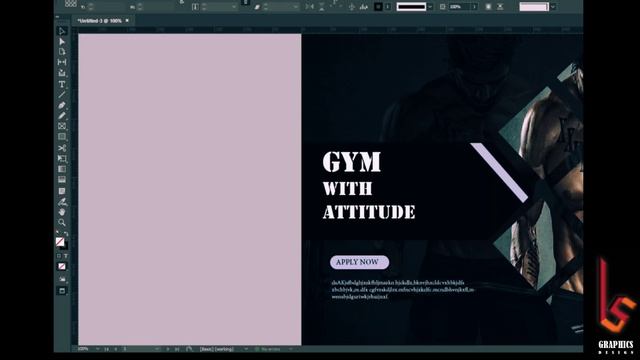Click the Apply None swatch button

click(62, 267)
